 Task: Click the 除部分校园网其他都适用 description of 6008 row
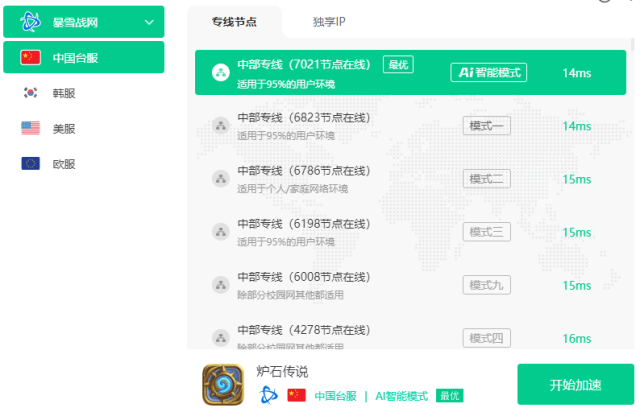click(290, 295)
